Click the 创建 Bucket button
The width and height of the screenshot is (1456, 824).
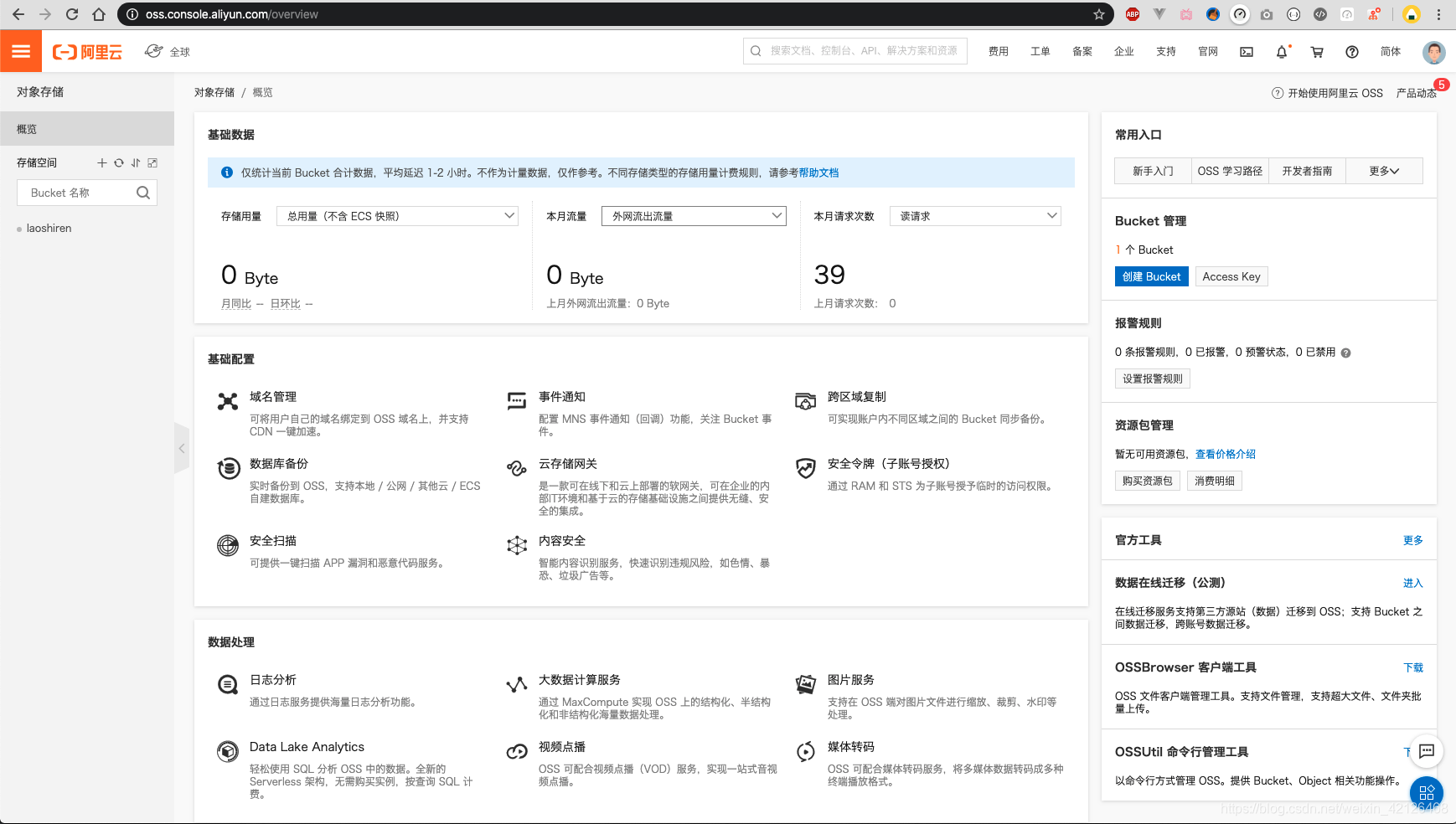coord(1152,276)
